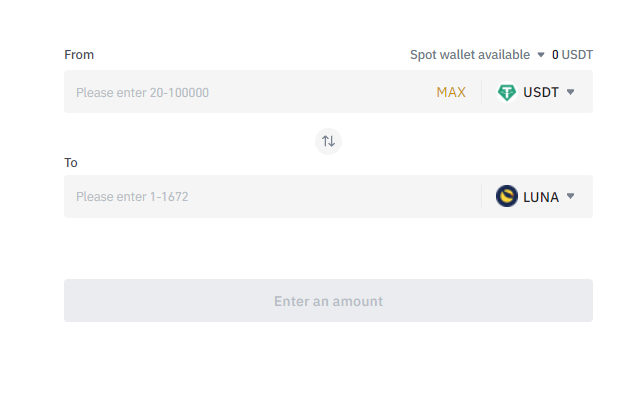The height and width of the screenshot is (402, 642).
Task: Click the Enter an amount button
Action: coord(328,300)
